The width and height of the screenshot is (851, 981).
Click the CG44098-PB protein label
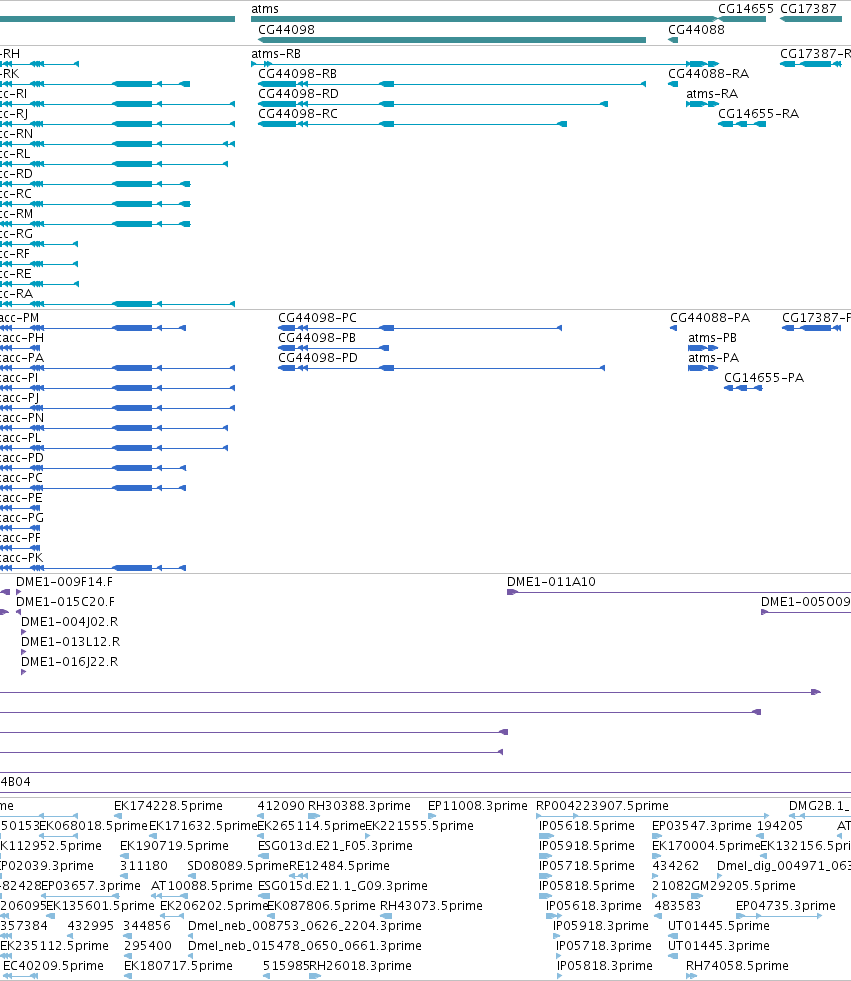[317, 338]
